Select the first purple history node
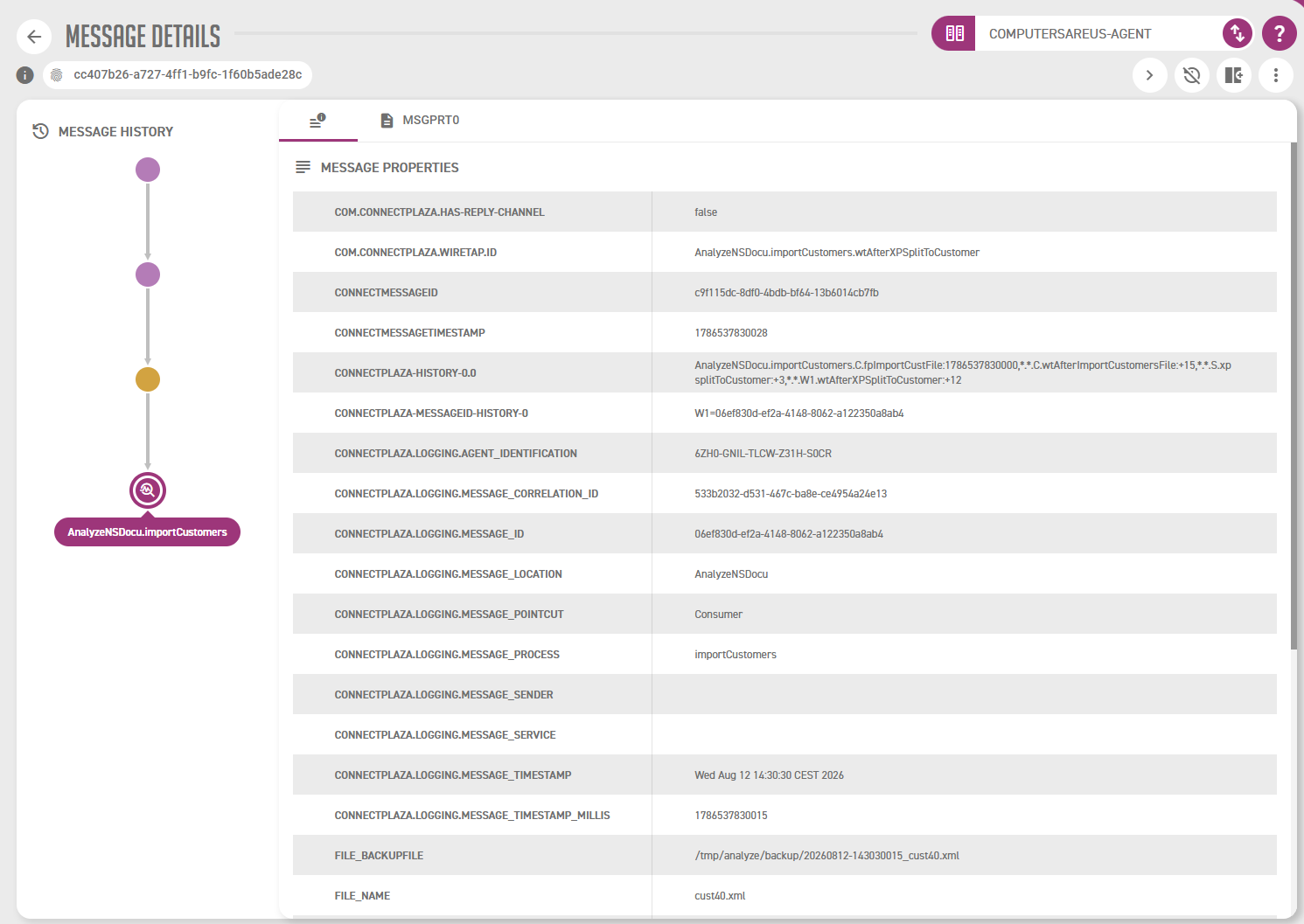Viewport: 1304px width, 924px height. tap(148, 170)
